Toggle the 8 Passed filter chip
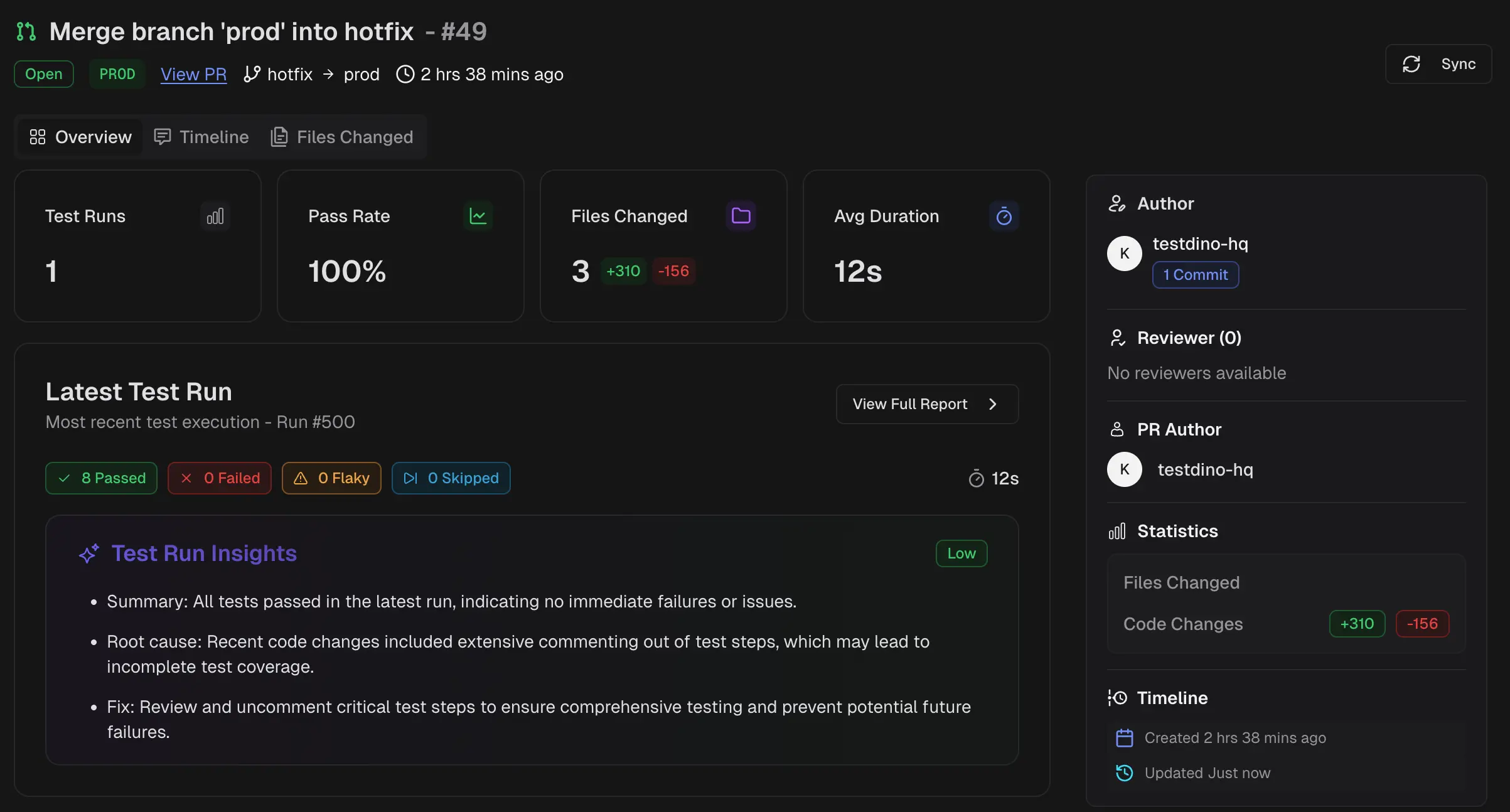 (x=101, y=478)
